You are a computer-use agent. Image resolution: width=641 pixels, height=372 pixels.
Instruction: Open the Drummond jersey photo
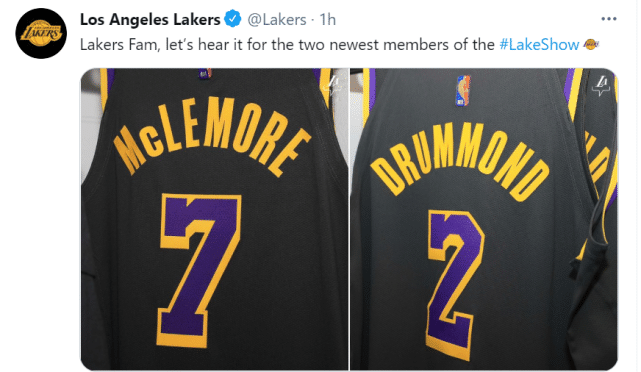[484, 219]
